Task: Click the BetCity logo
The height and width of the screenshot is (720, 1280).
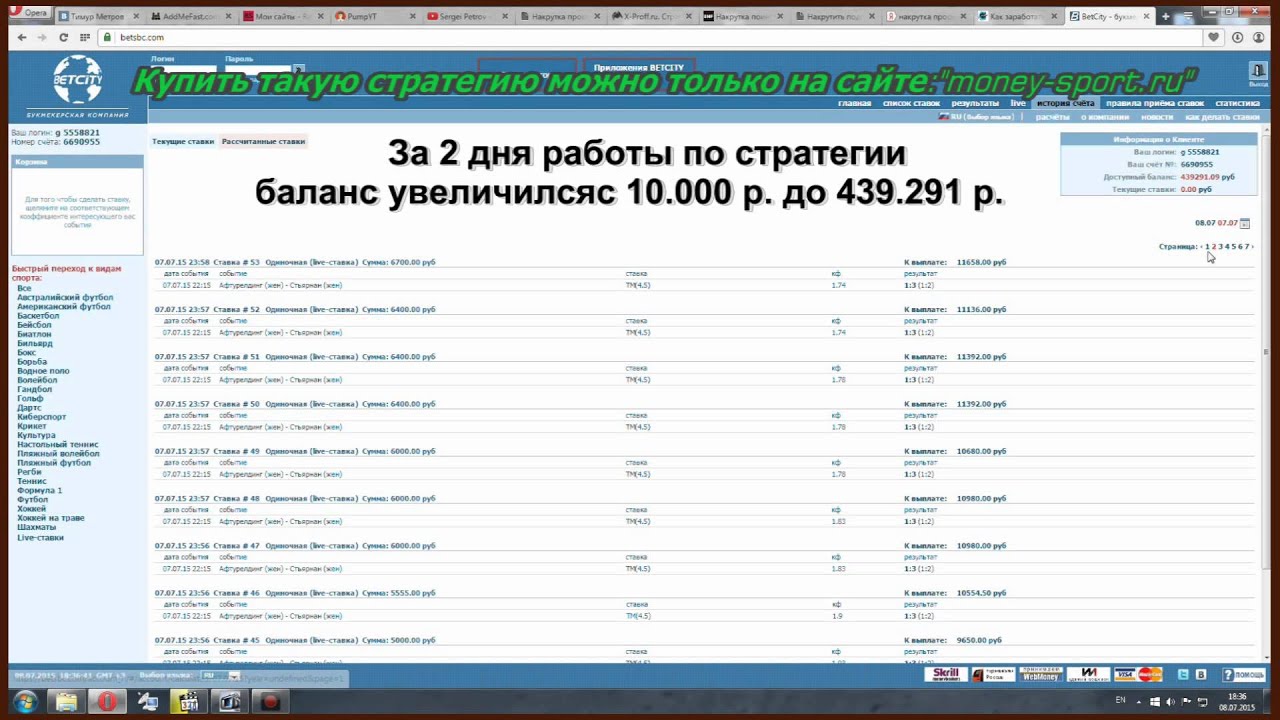Action: pyautogui.click(x=77, y=86)
